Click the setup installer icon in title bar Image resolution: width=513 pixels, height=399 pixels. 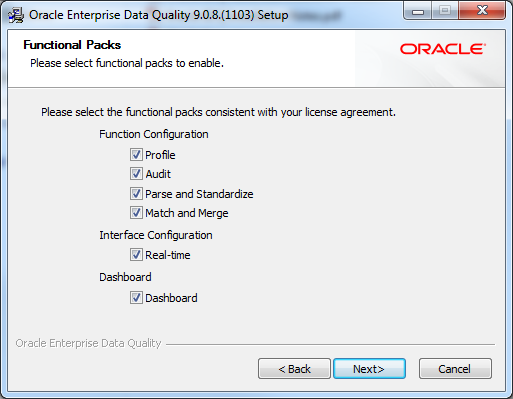(16, 15)
